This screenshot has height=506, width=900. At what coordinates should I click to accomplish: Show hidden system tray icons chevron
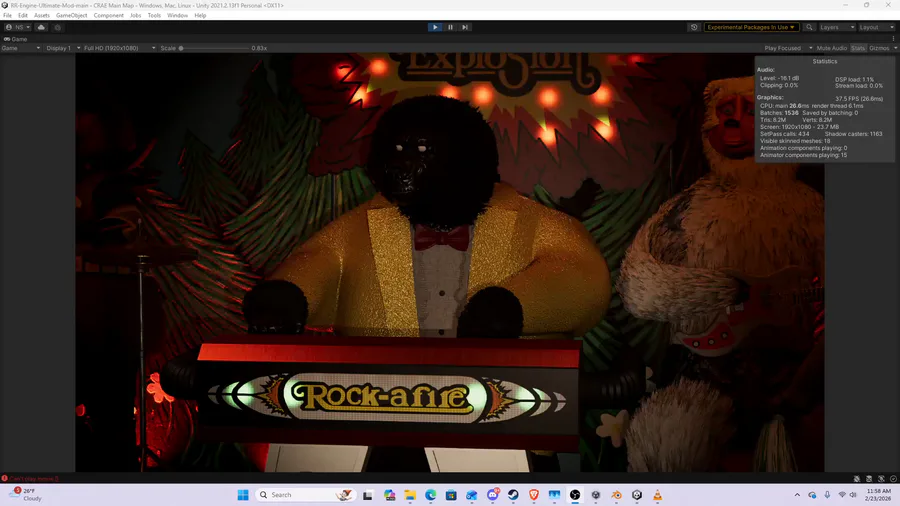click(797, 495)
